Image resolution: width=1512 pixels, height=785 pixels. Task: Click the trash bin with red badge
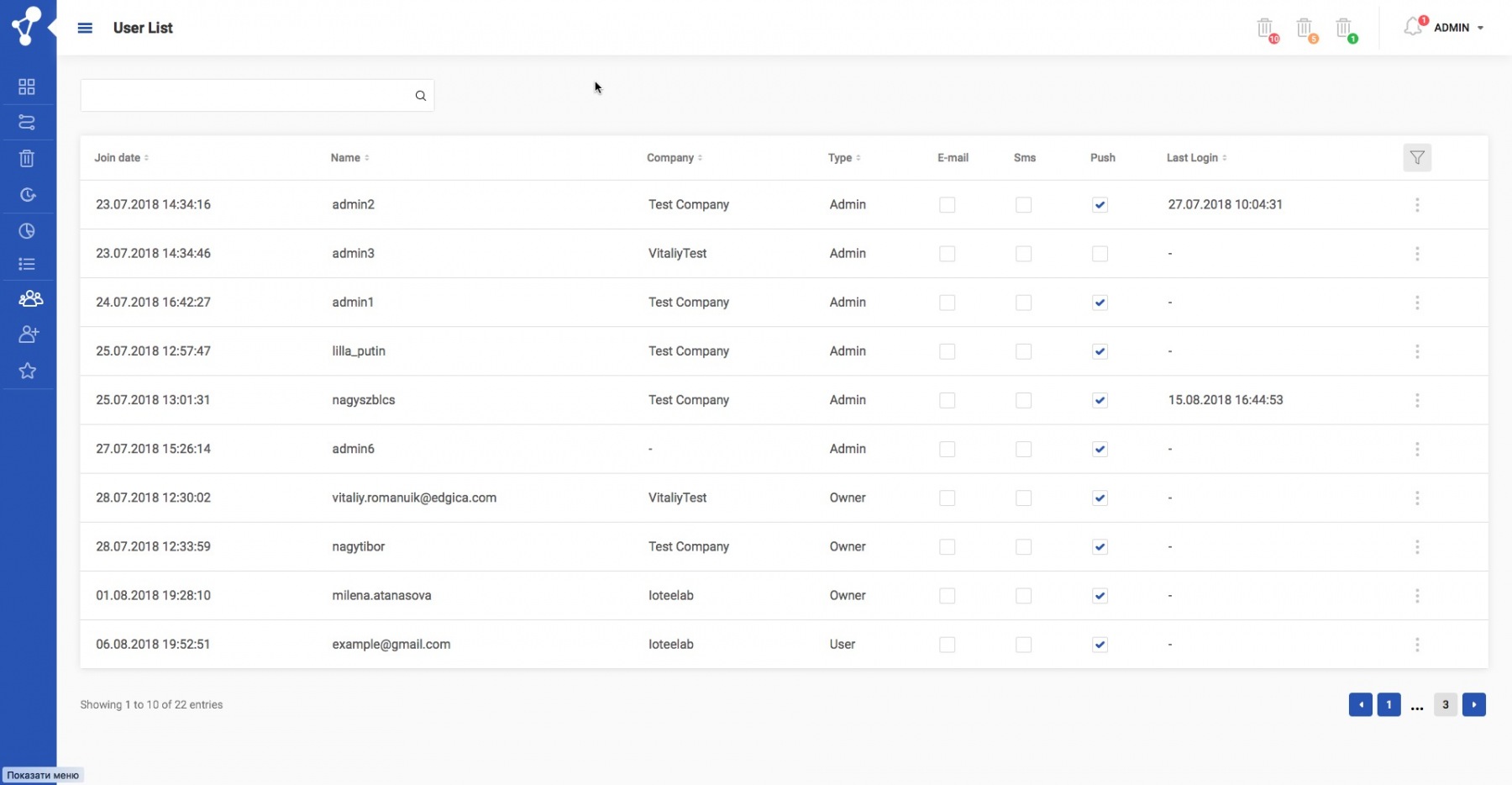1265,29
